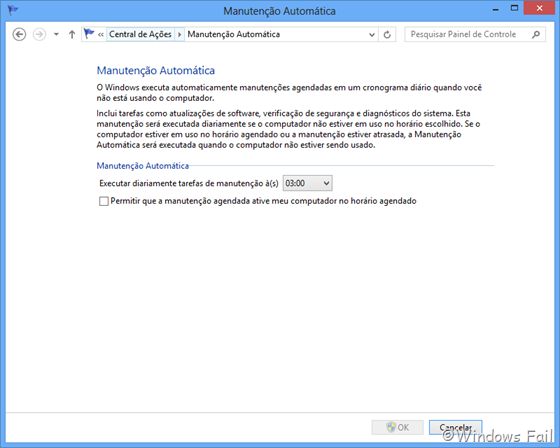
Task: Select Manutenção Automática breadcrumb text
Action: pyautogui.click(x=234, y=34)
